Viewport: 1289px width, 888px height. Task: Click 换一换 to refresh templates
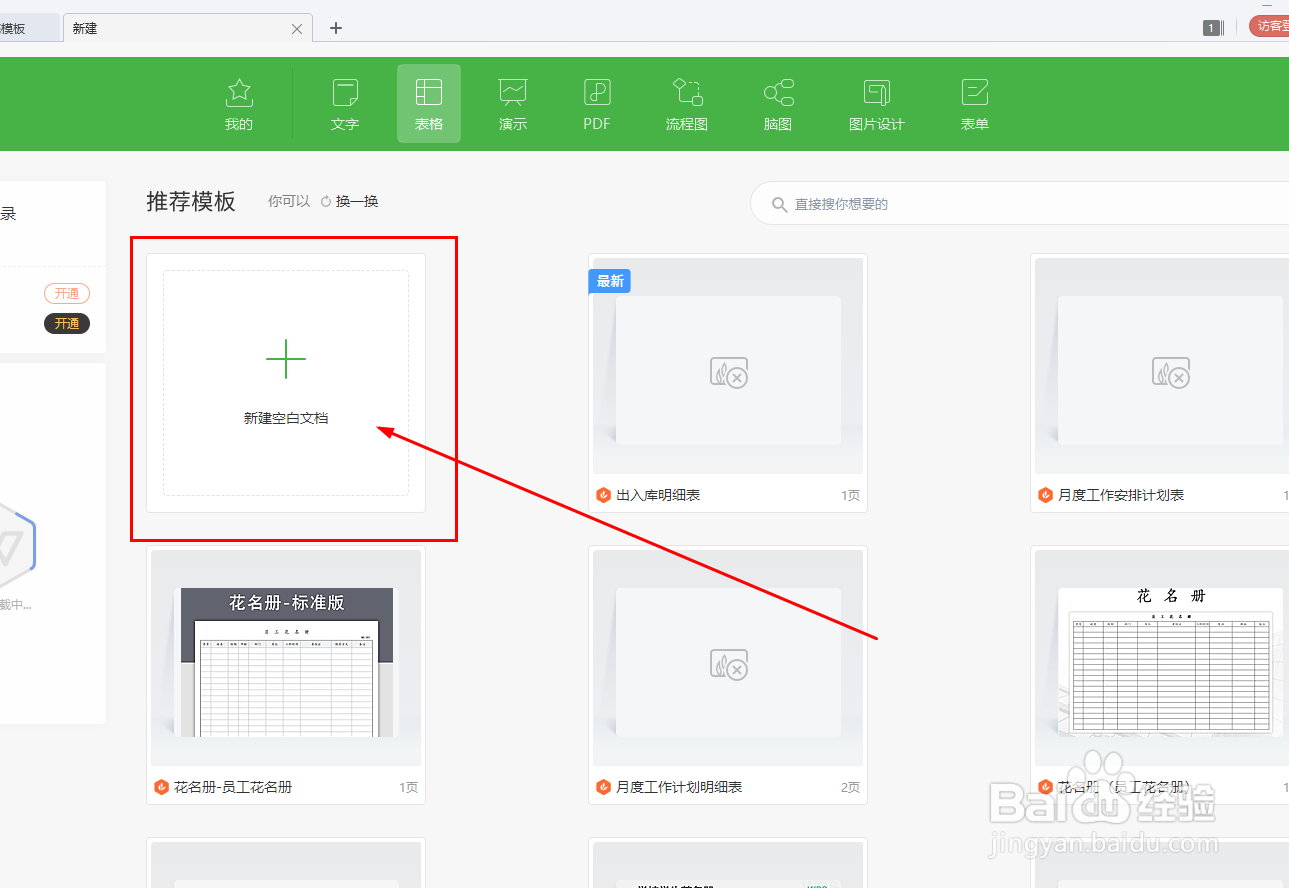[x=357, y=201]
